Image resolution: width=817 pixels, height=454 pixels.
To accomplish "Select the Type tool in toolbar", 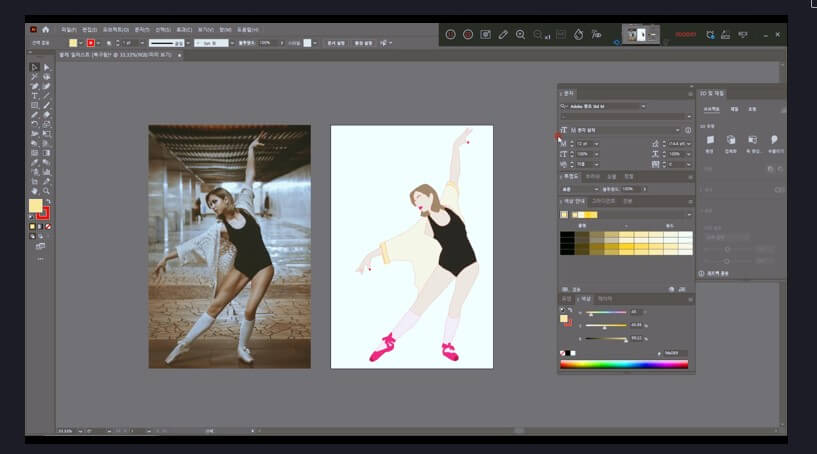I will [35, 96].
